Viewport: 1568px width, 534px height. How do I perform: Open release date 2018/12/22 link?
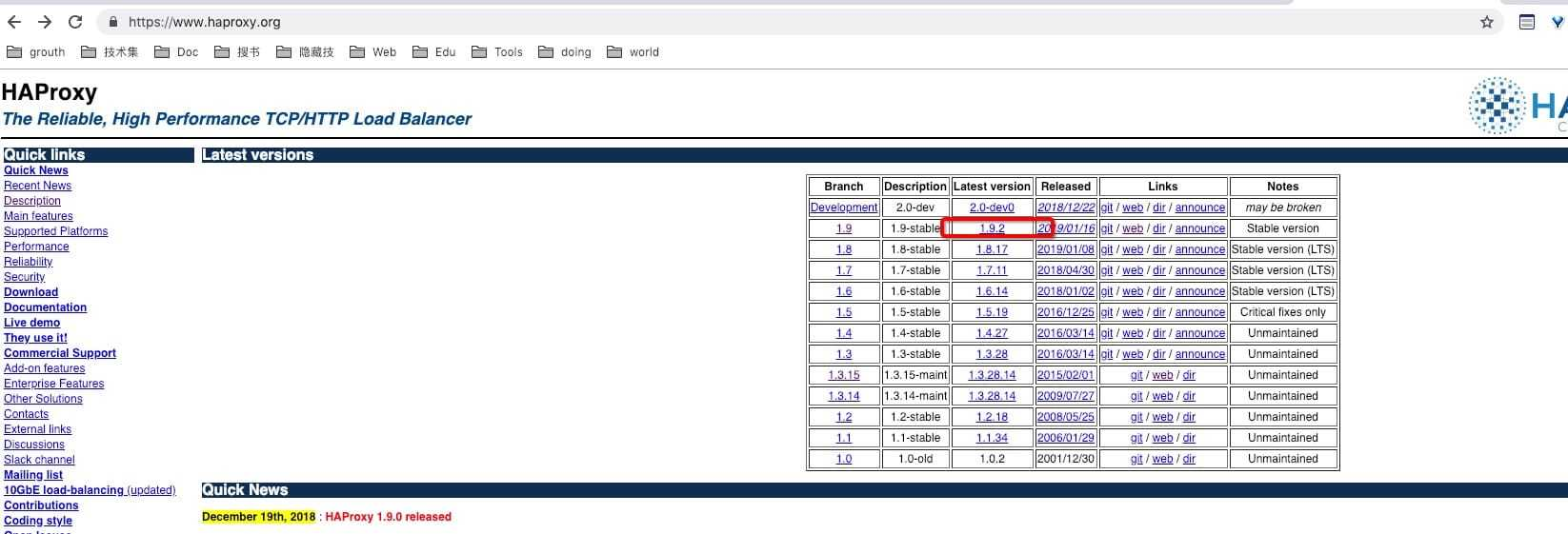[x=1066, y=208]
